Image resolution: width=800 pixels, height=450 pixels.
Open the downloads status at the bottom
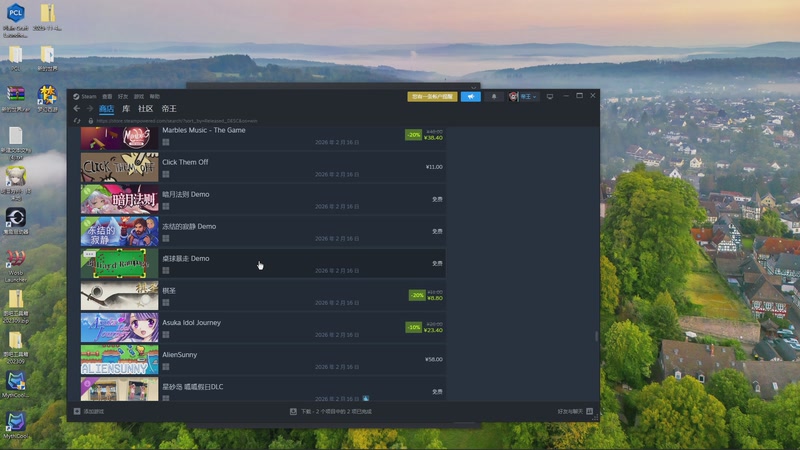[331, 412]
